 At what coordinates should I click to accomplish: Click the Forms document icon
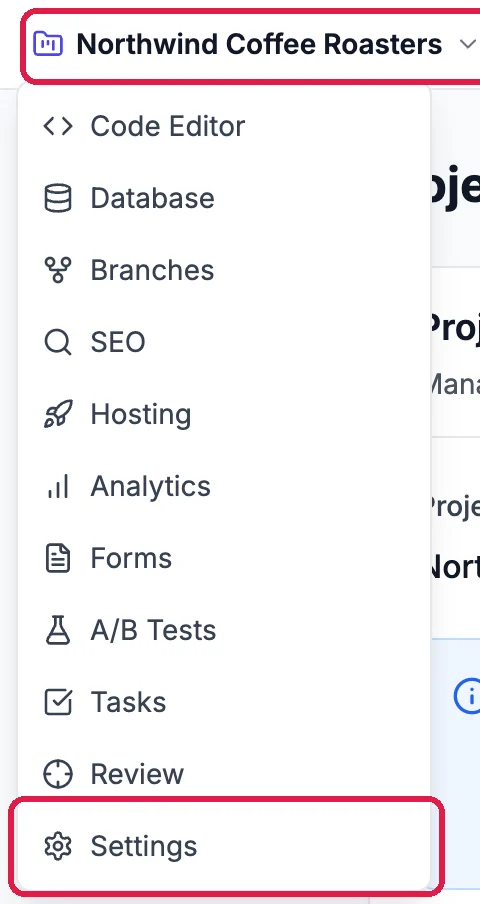58,558
